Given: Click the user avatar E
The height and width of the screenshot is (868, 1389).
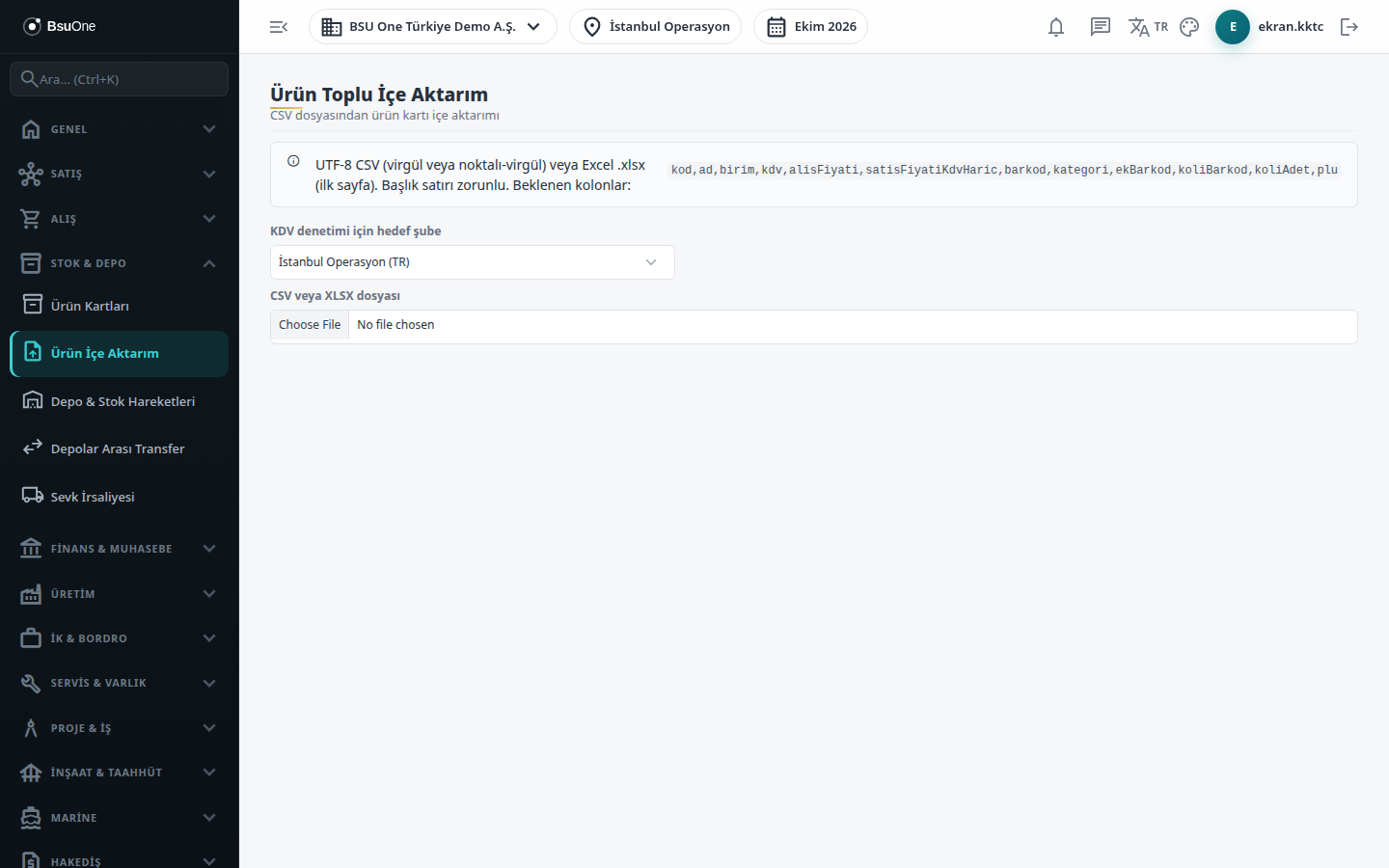Looking at the screenshot, I should [x=1233, y=27].
